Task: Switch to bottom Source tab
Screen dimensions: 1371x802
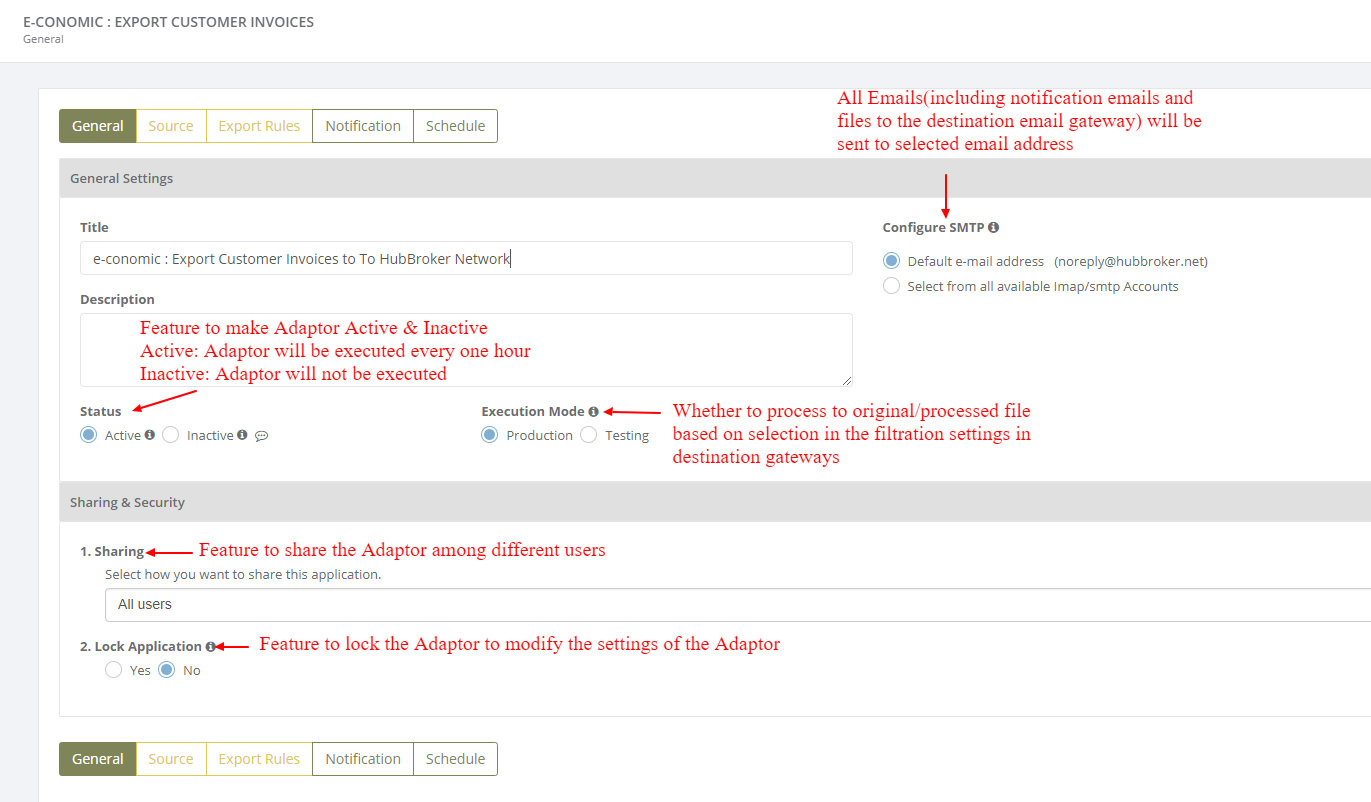Action: [x=171, y=759]
